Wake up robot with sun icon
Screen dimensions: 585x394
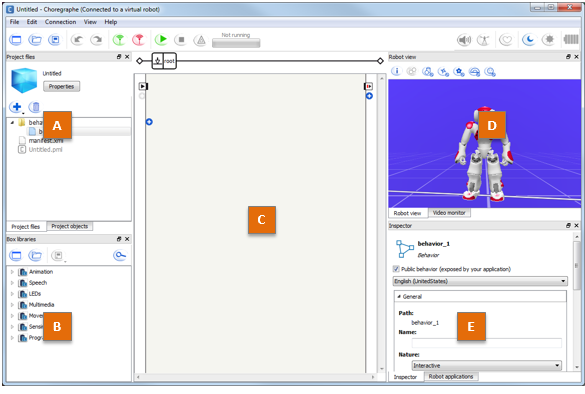[x=549, y=40]
